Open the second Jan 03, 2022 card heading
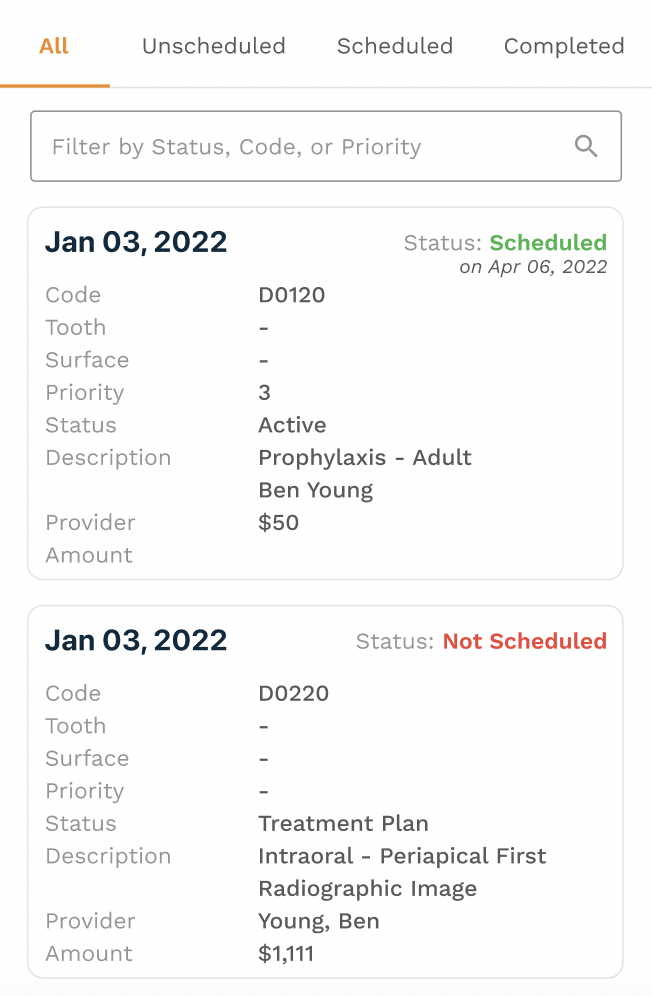This screenshot has width=652, height=996. click(136, 640)
